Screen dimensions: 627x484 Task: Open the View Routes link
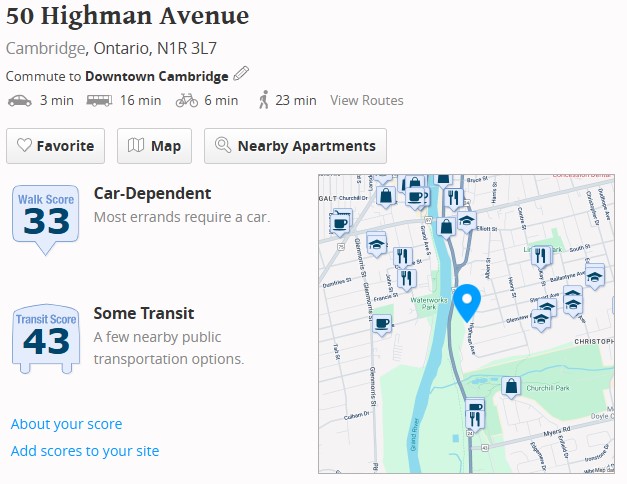tap(367, 100)
